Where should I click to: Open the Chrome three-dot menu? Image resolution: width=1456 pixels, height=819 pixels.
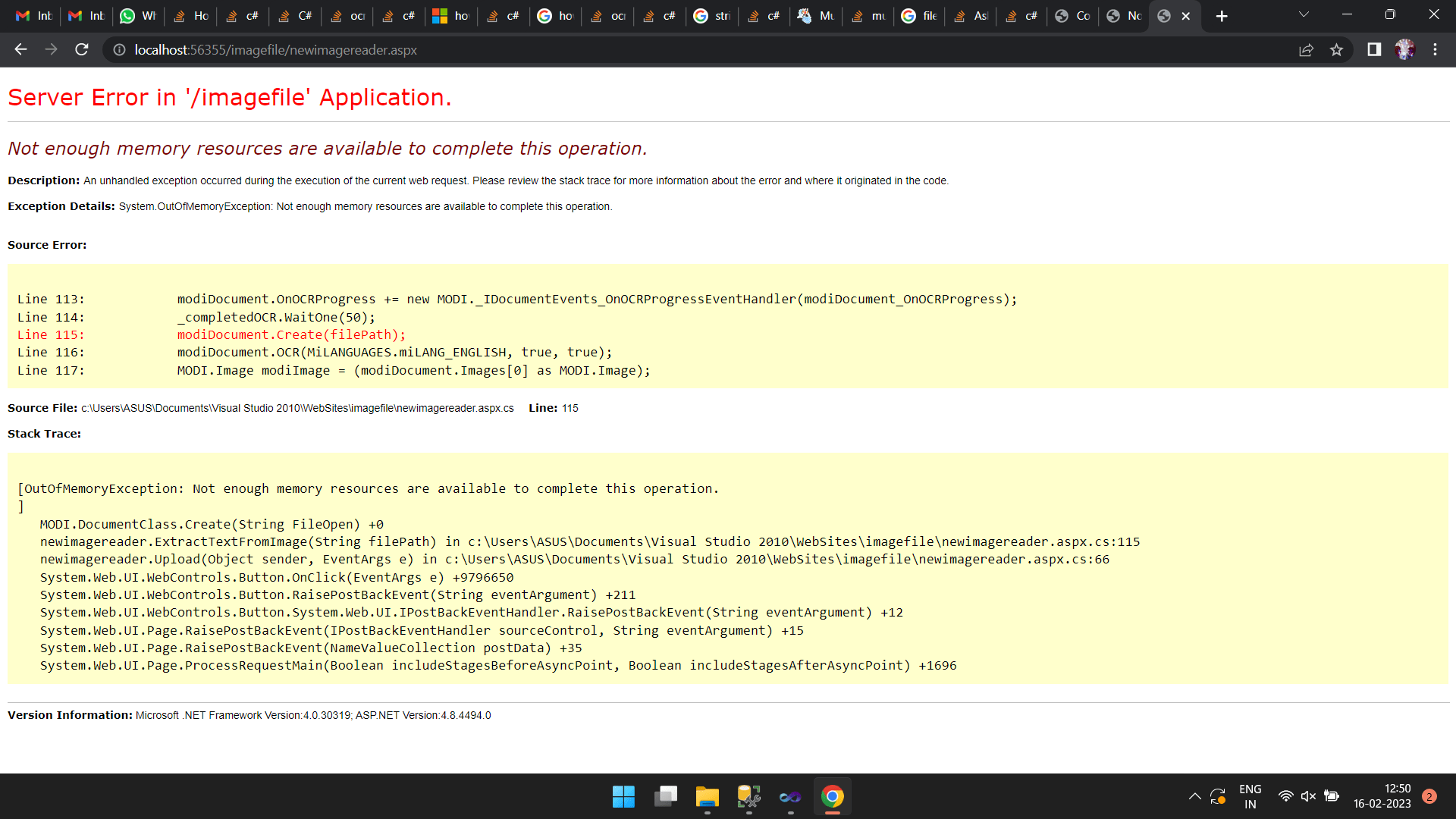point(1435,50)
